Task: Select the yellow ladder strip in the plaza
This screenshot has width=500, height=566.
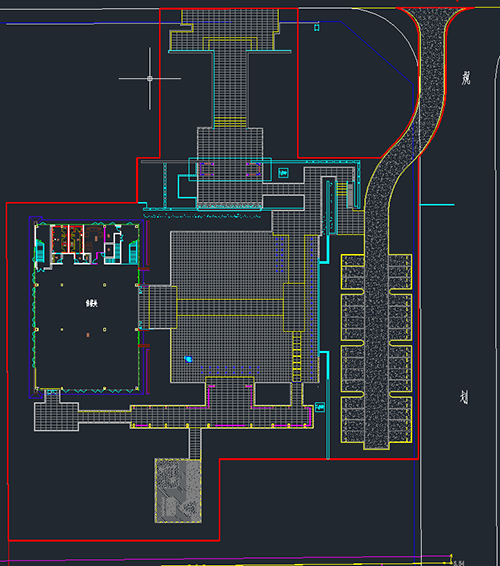Action: coord(297,357)
